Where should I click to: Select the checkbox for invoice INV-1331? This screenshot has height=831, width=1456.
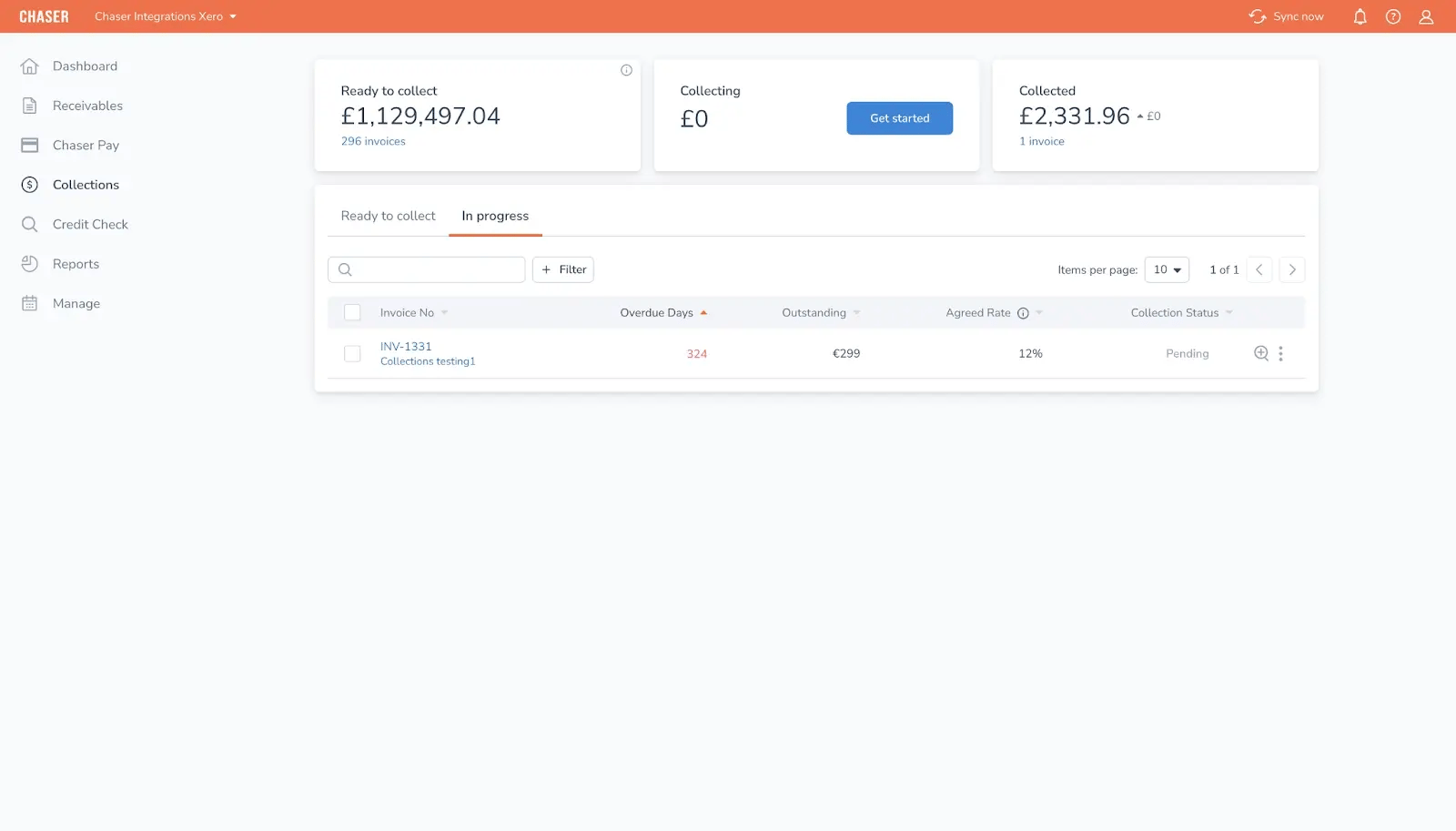coord(352,353)
